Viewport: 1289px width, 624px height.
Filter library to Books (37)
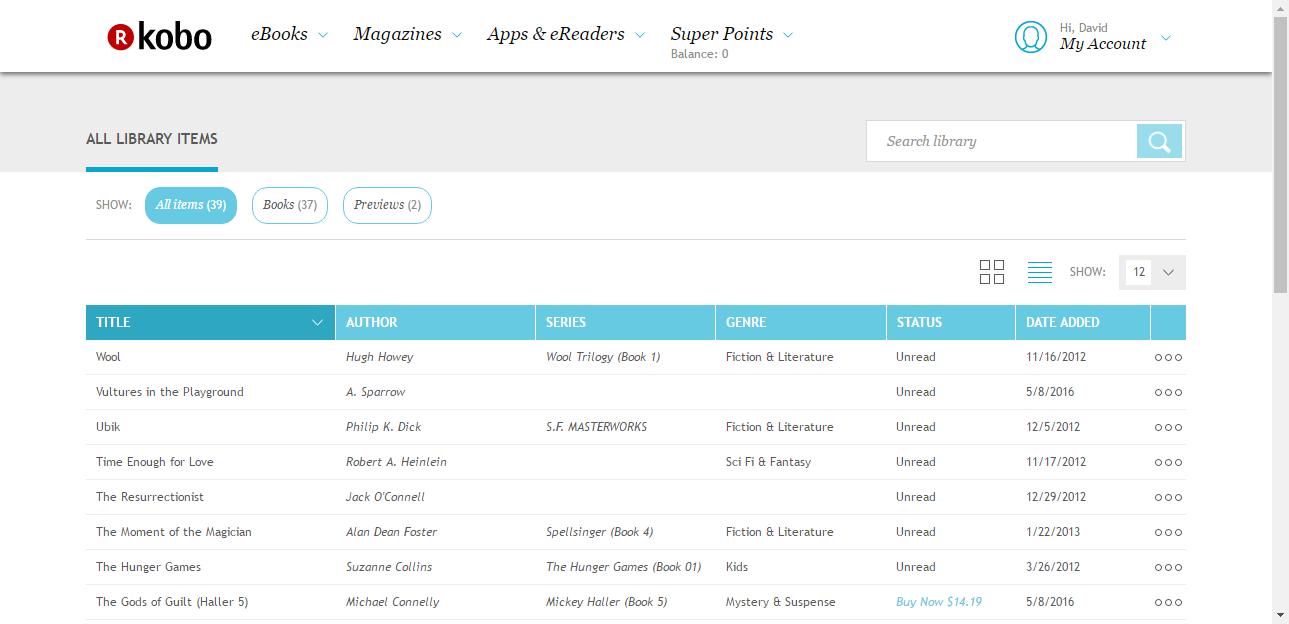pos(290,205)
